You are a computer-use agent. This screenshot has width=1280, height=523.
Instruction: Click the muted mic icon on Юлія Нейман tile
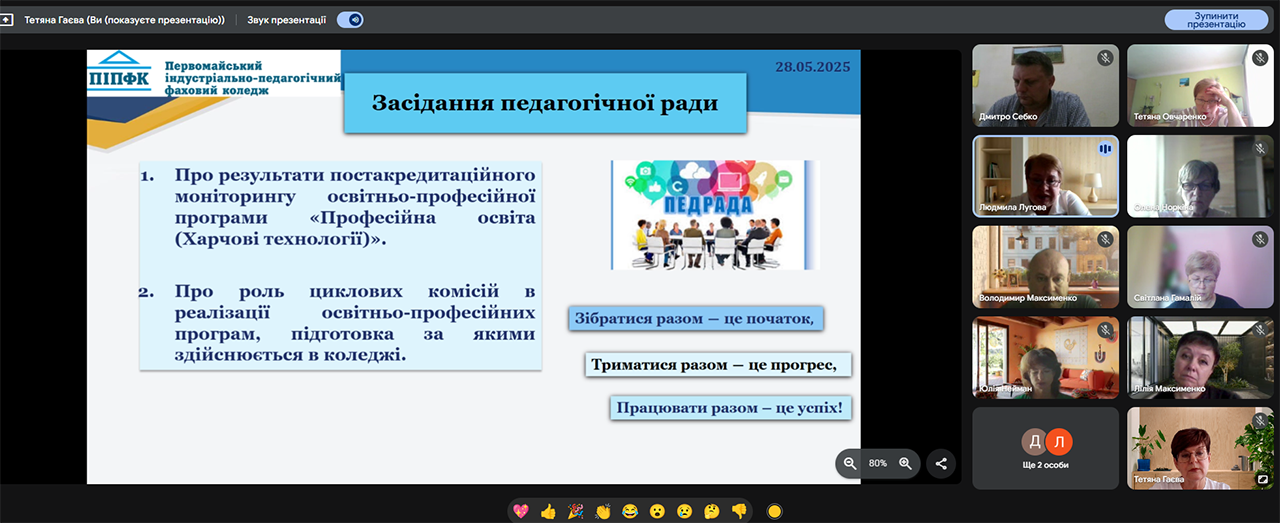click(1105, 330)
